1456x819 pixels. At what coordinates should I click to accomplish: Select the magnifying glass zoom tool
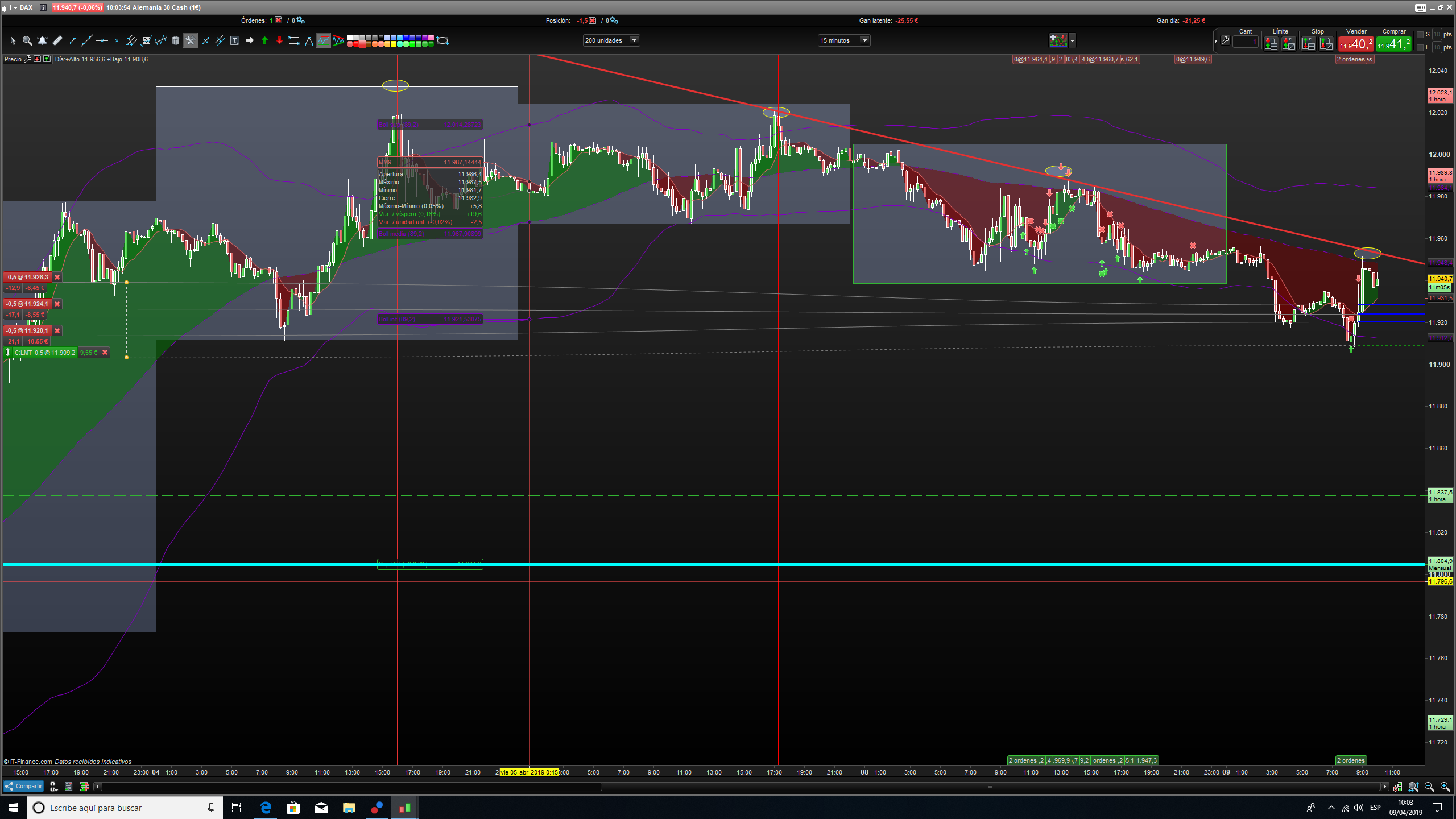27,40
